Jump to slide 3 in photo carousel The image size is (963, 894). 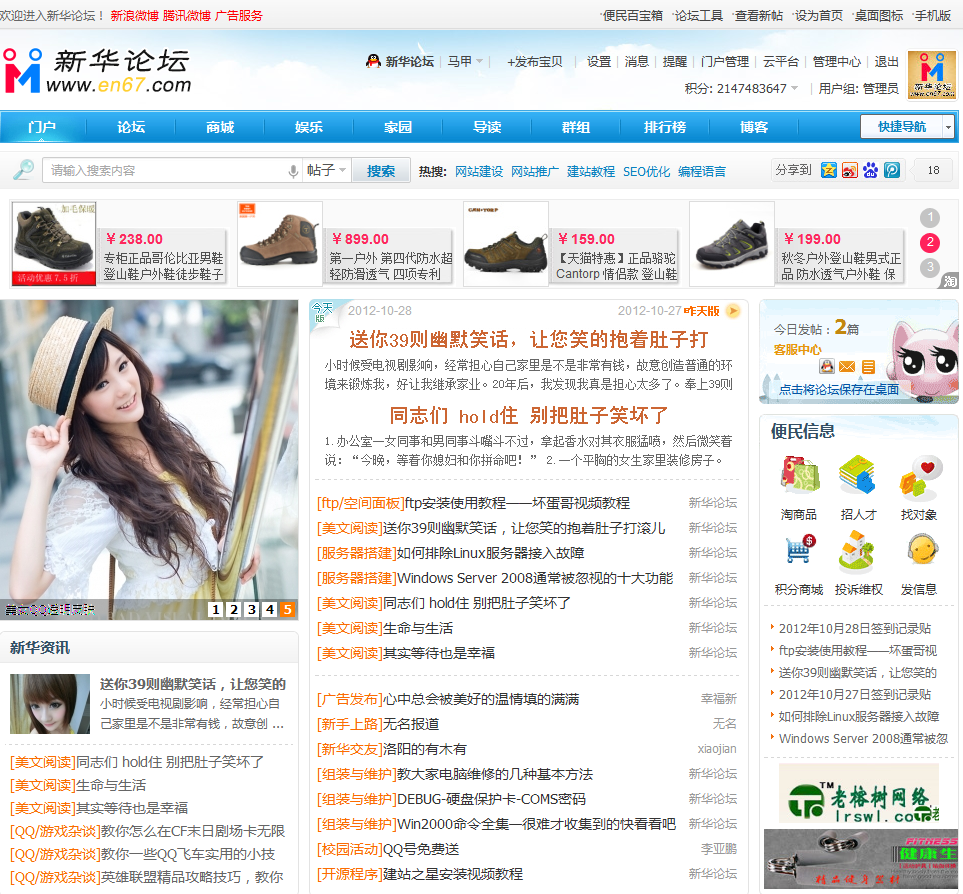(250, 608)
